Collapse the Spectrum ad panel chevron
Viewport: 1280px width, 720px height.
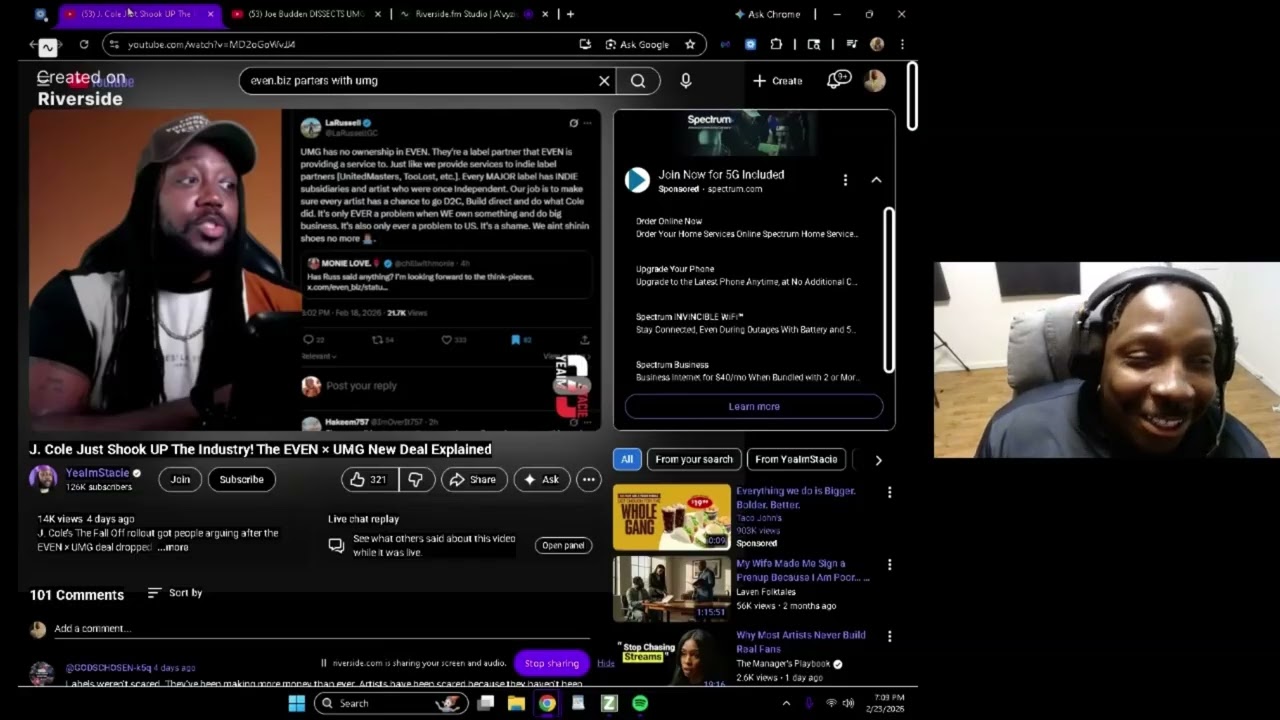876,180
